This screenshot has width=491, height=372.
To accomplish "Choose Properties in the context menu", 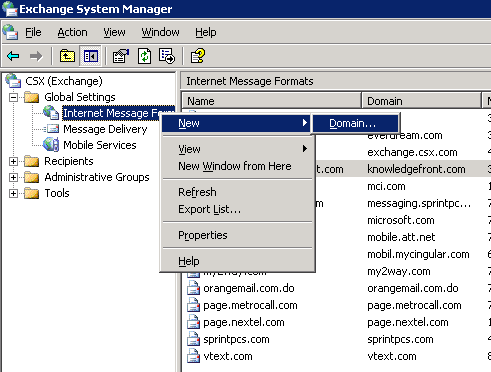I will pos(237,235).
